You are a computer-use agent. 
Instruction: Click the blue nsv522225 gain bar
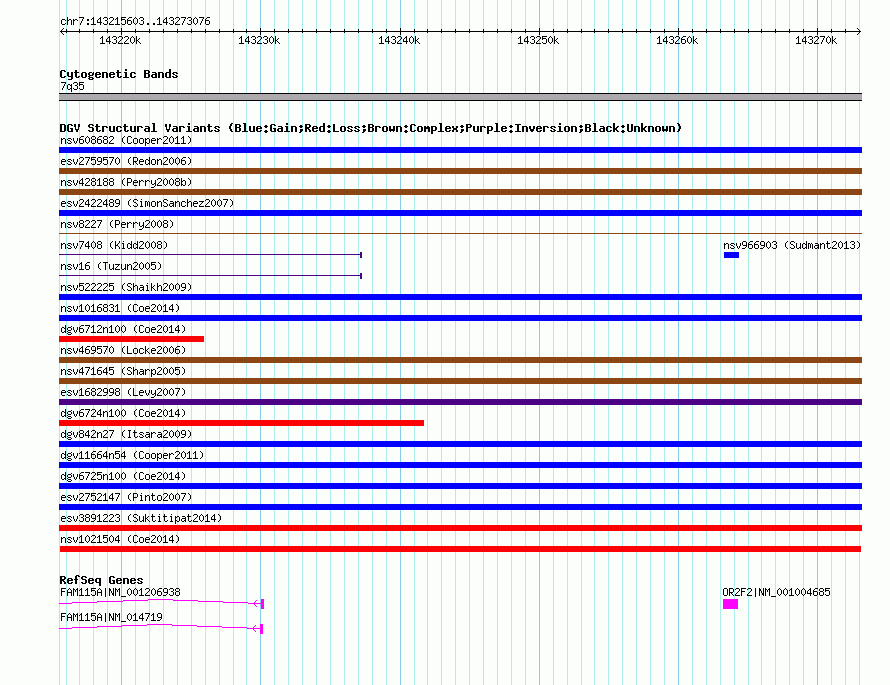coord(460,297)
